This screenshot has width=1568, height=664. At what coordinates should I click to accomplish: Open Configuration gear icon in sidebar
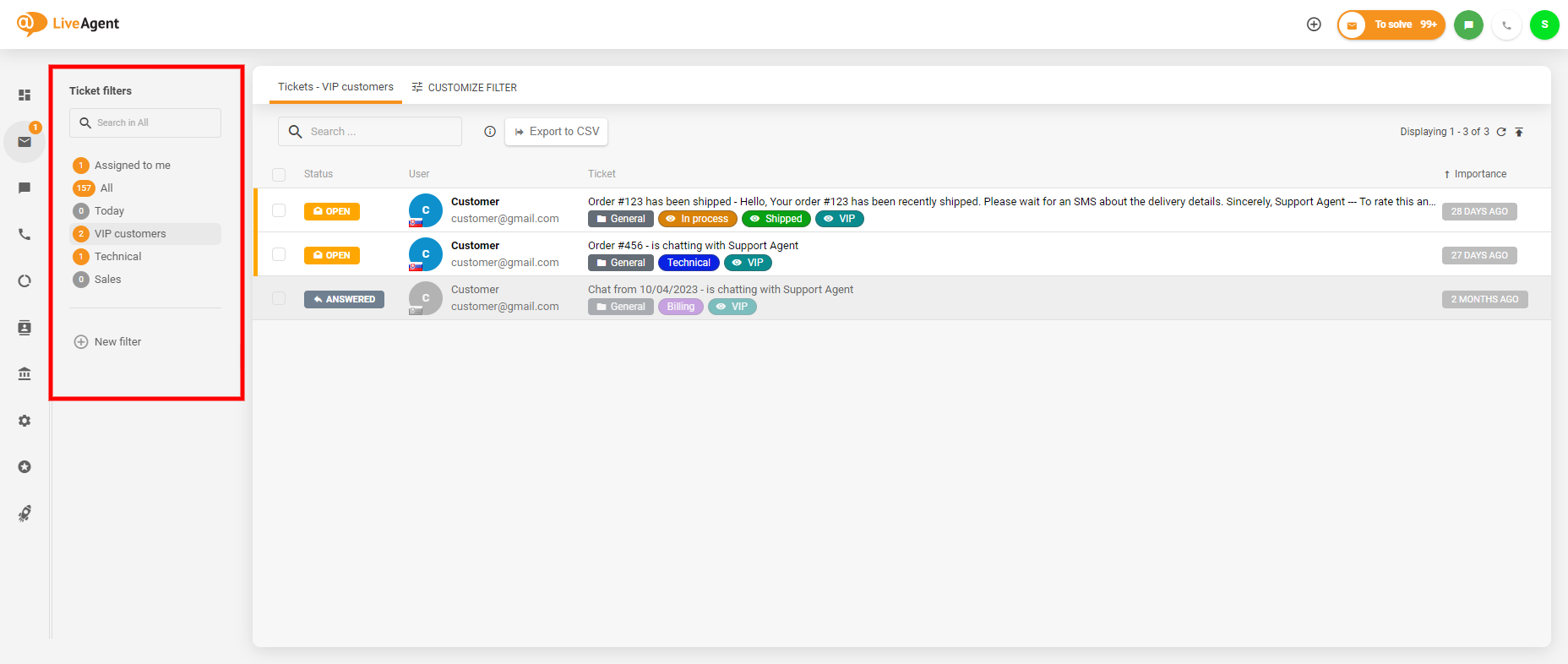24,421
